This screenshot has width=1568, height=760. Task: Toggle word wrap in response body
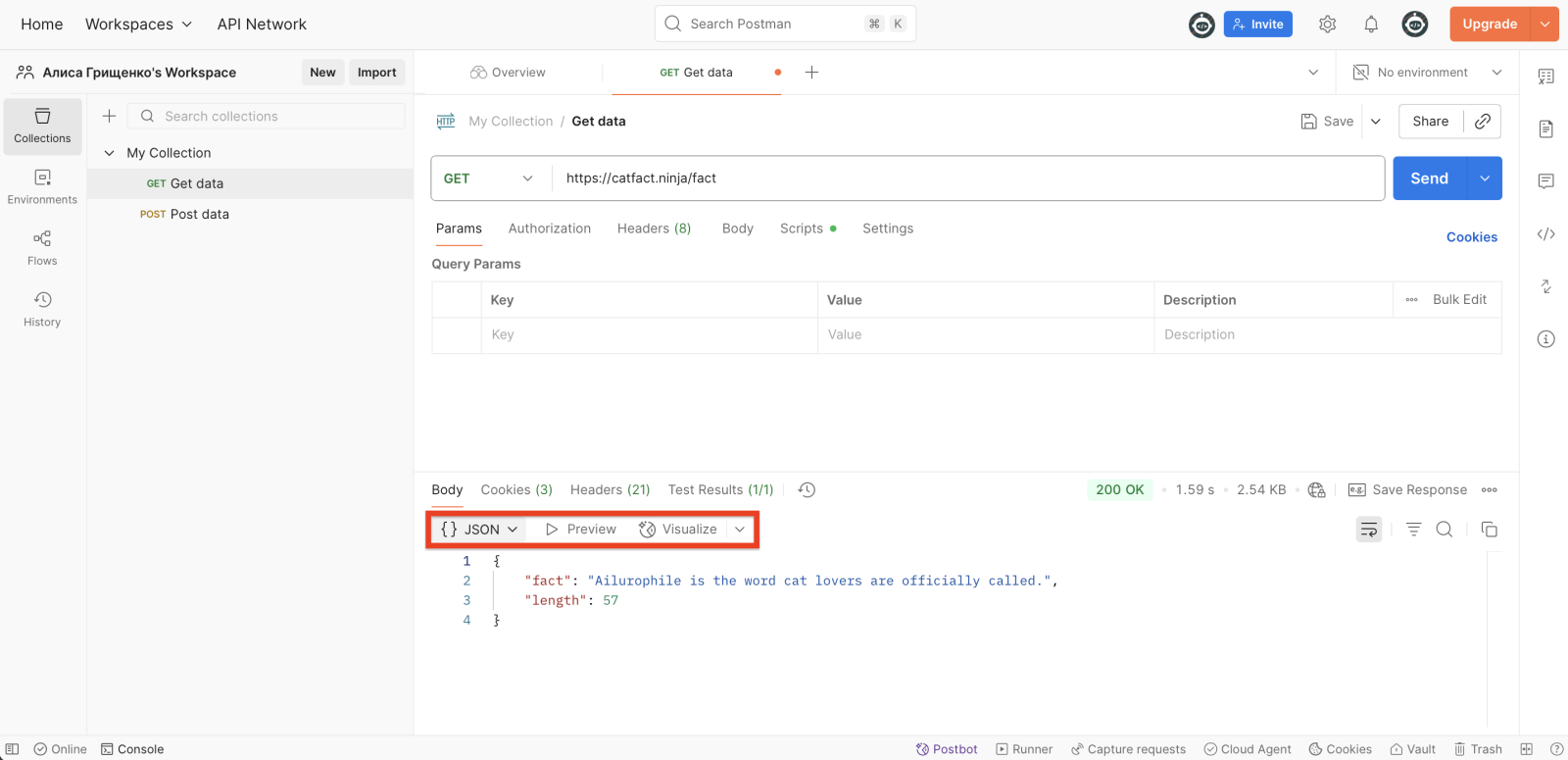(1369, 530)
